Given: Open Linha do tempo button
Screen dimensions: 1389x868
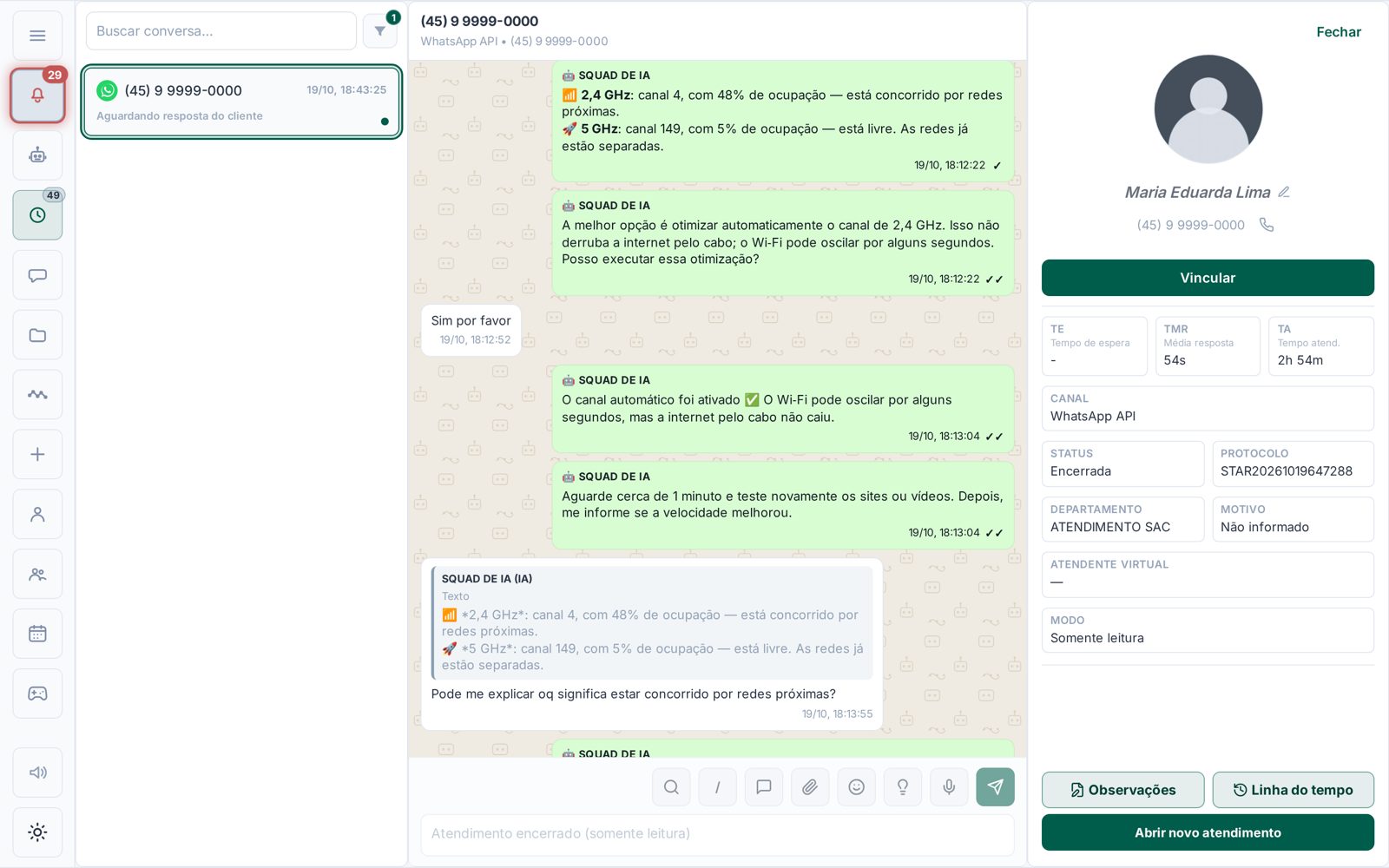Looking at the screenshot, I should [1293, 790].
